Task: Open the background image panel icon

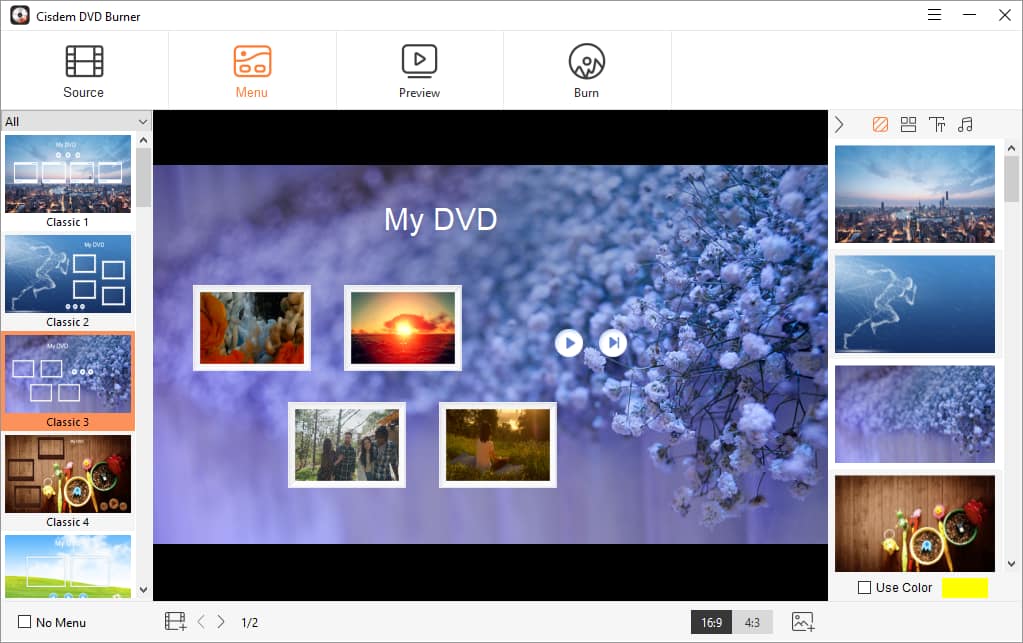Action: click(x=880, y=124)
